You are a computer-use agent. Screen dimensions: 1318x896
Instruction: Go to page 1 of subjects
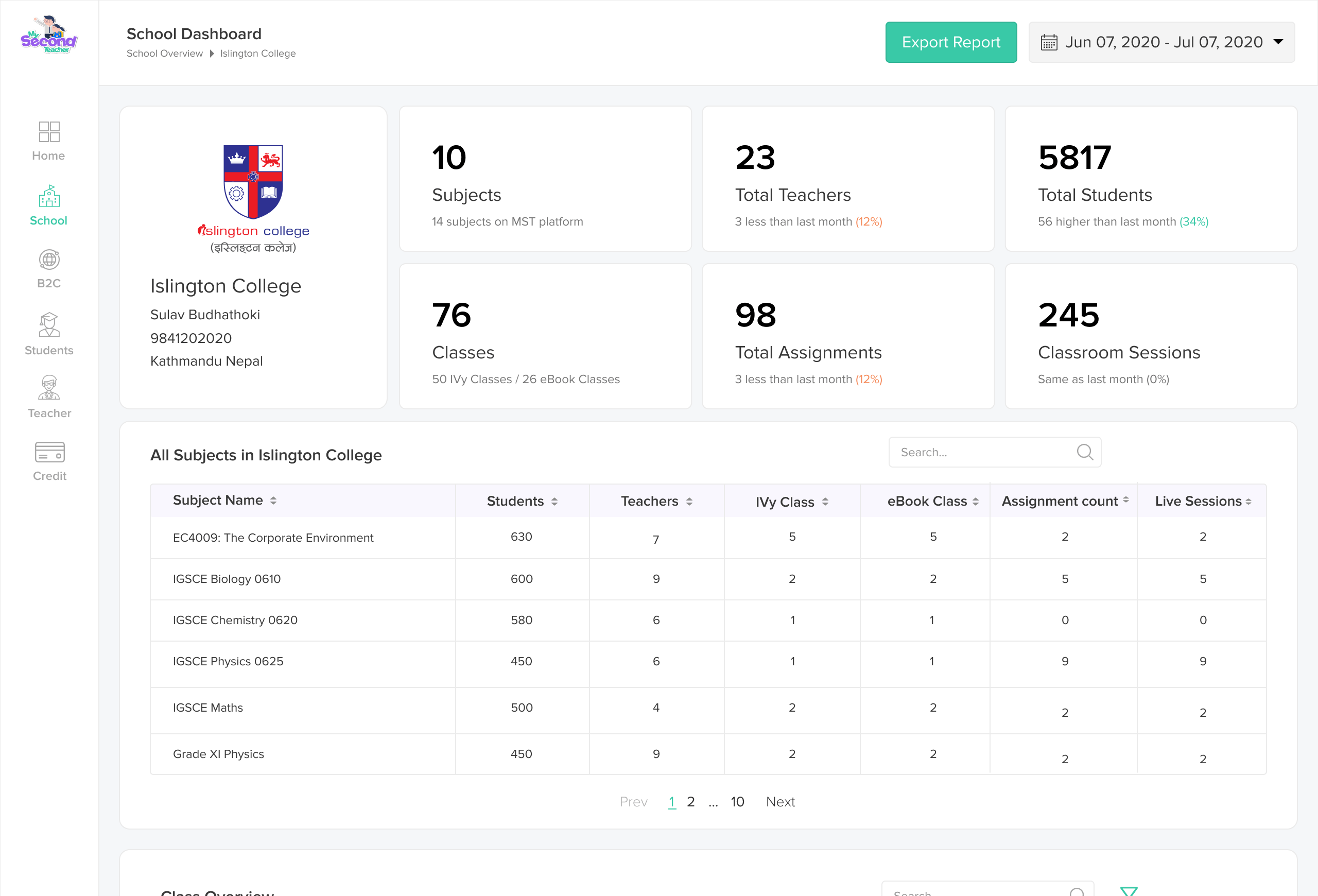pyautogui.click(x=671, y=801)
